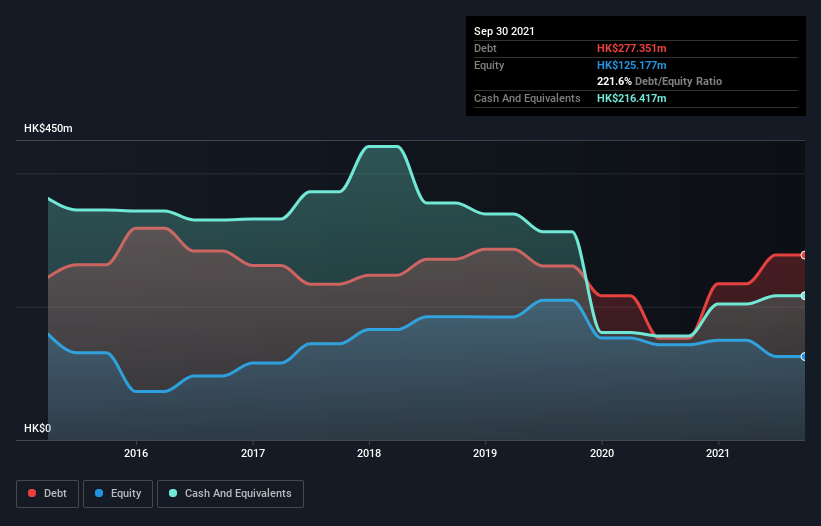
Task: Click the 2016 x-axis label
Action: 136,453
